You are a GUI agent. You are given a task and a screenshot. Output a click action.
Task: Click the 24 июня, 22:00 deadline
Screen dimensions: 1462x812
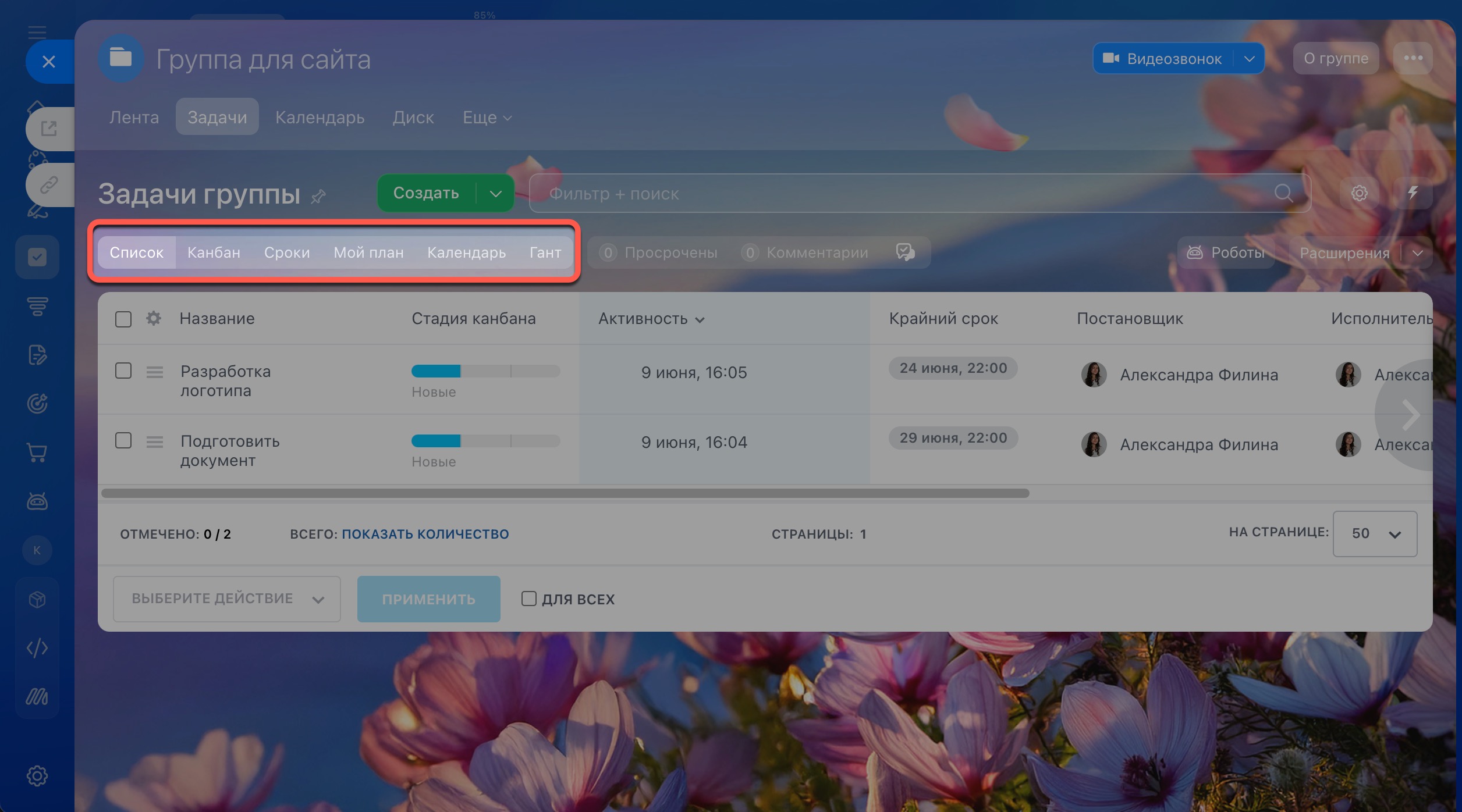(953, 368)
